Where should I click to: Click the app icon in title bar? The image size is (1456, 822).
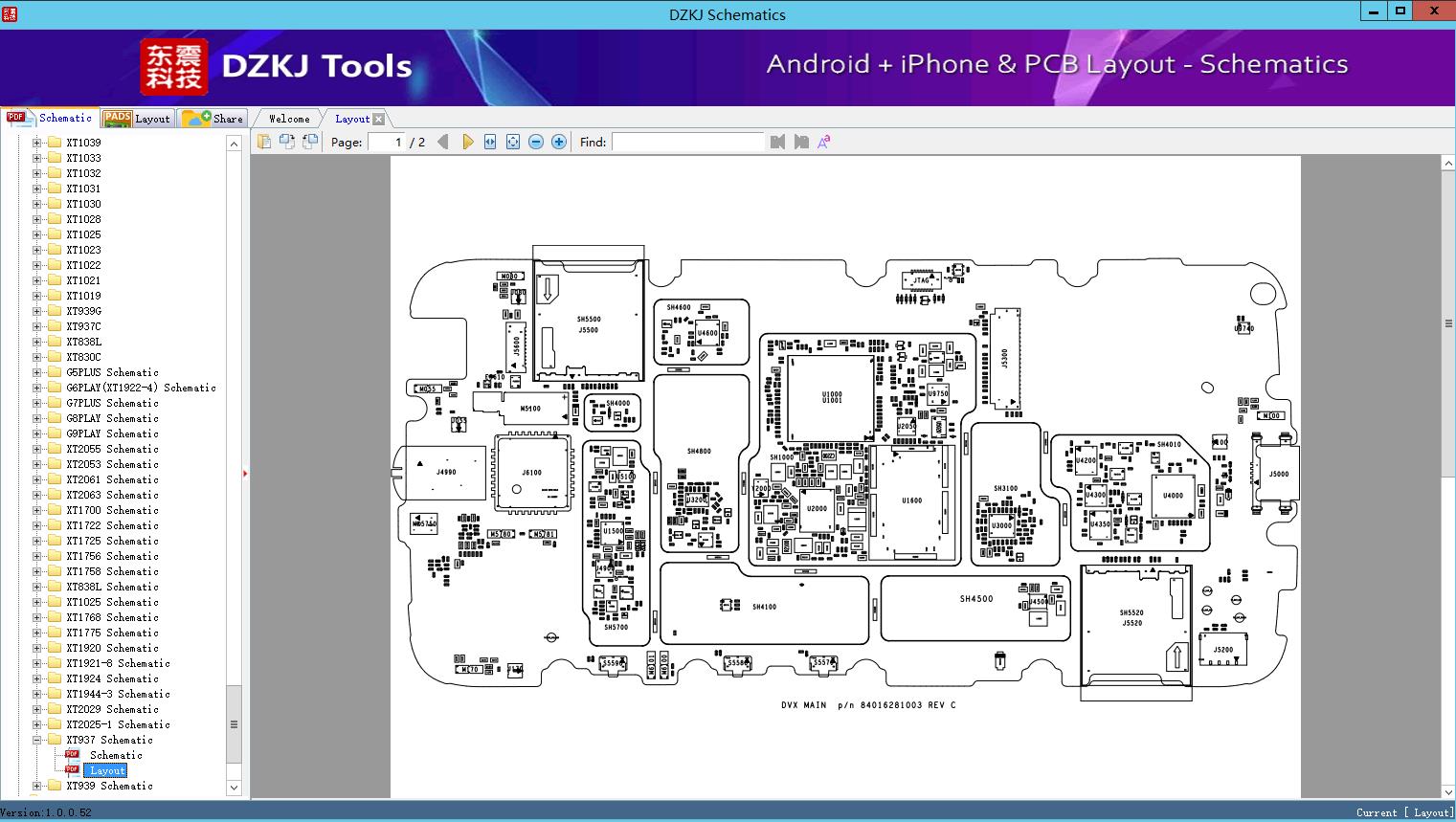tap(10, 14)
